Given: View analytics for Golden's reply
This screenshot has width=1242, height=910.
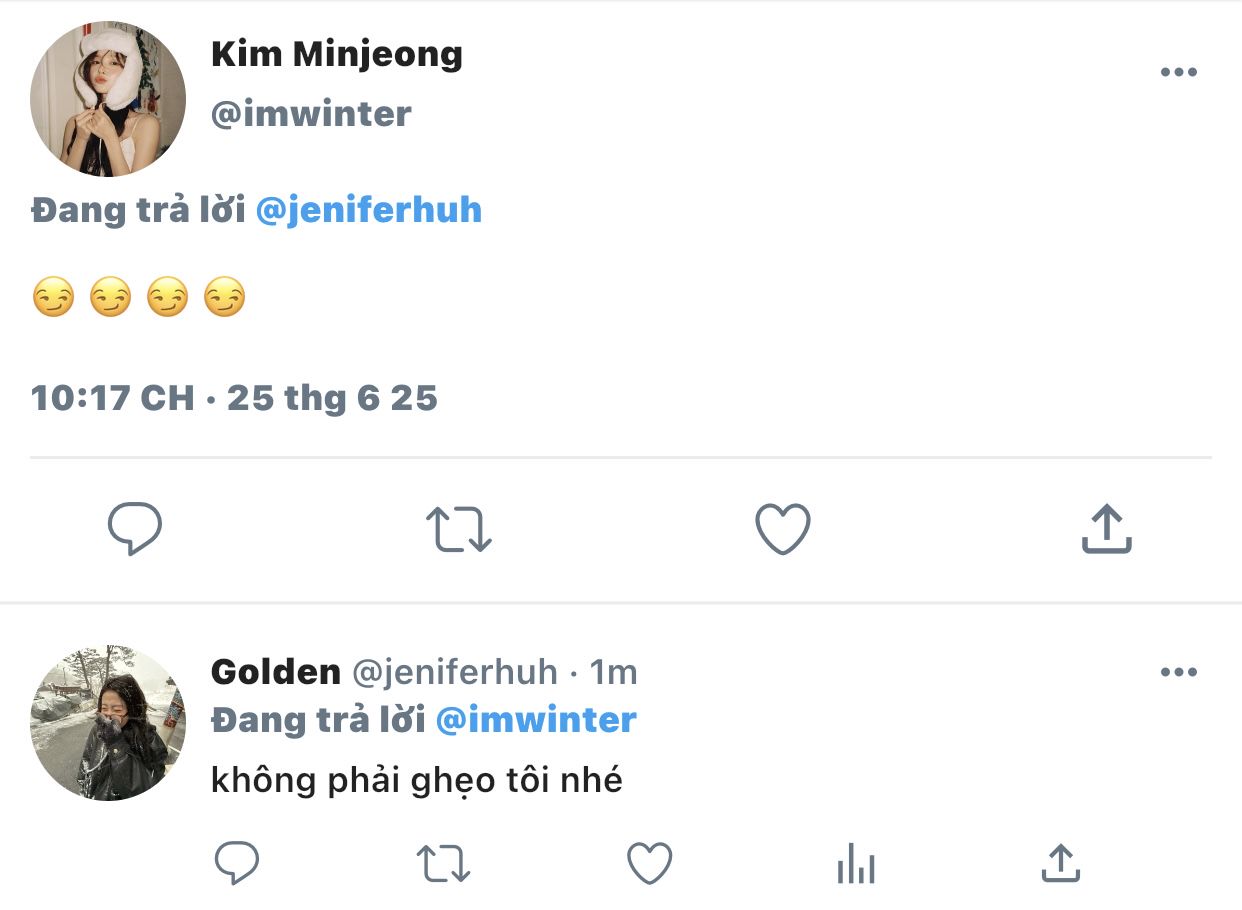Looking at the screenshot, I should tap(856, 863).
